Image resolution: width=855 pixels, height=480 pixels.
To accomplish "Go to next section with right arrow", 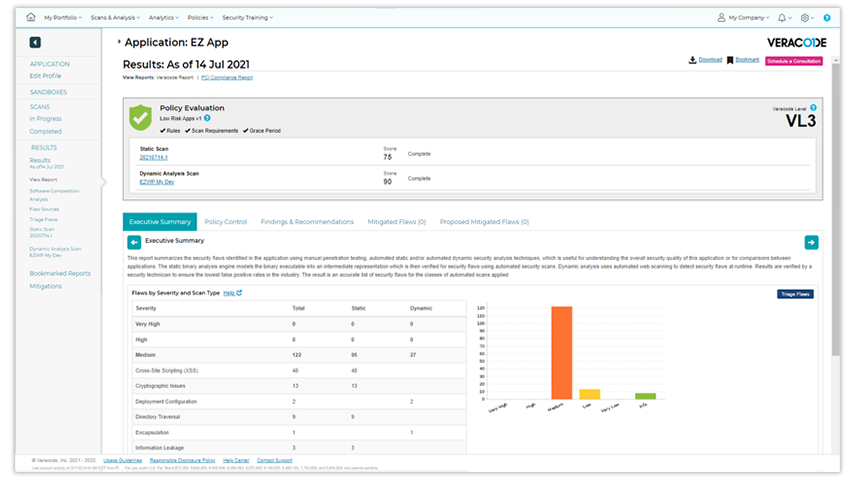I will pyautogui.click(x=811, y=242).
